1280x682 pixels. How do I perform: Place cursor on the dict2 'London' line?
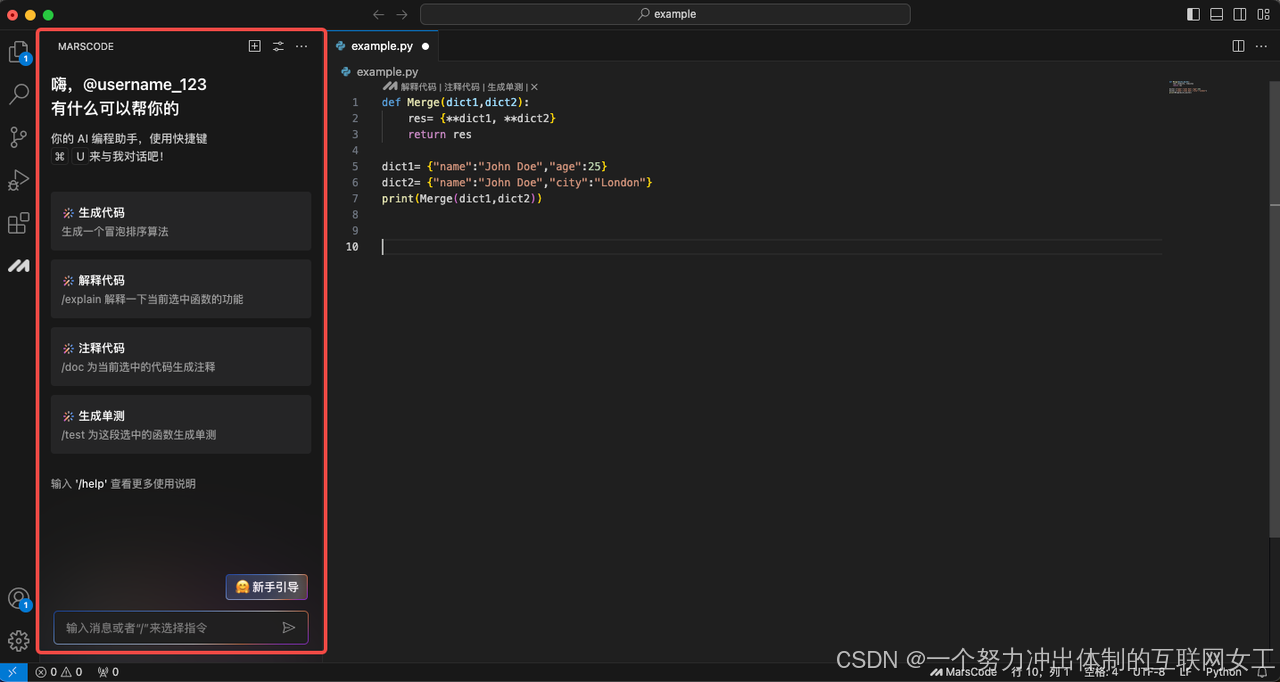click(517, 182)
